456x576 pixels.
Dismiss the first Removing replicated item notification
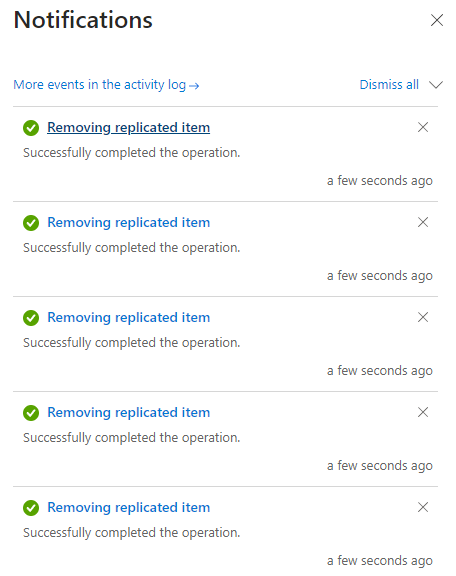423,127
